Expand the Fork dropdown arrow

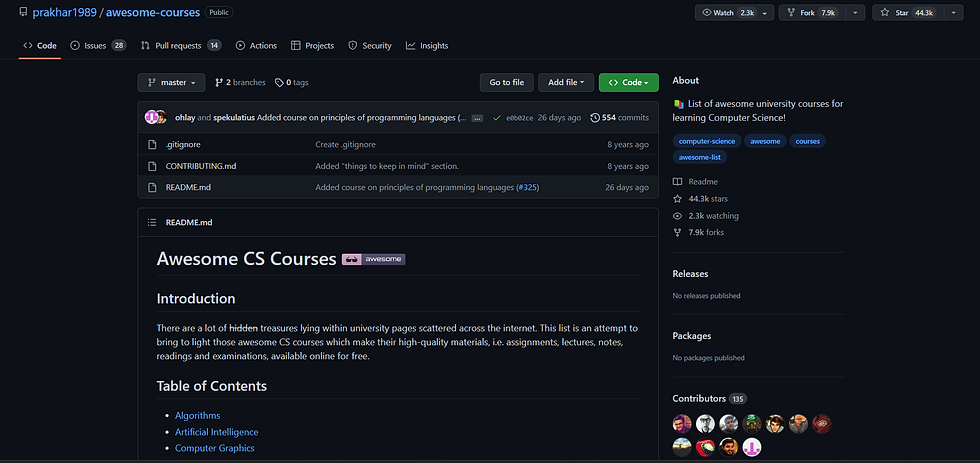point(855,12)
